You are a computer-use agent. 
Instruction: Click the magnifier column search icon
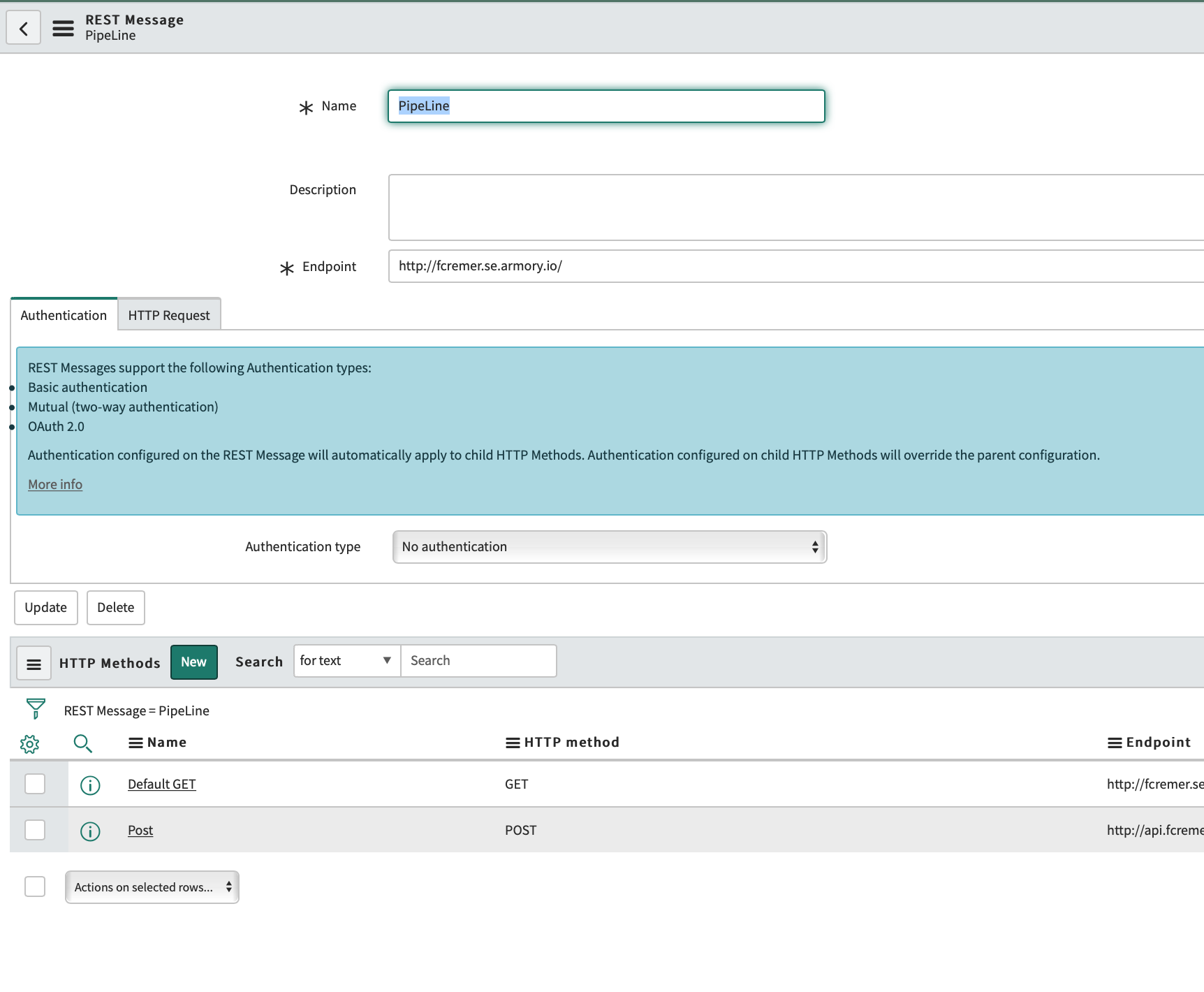82,744
